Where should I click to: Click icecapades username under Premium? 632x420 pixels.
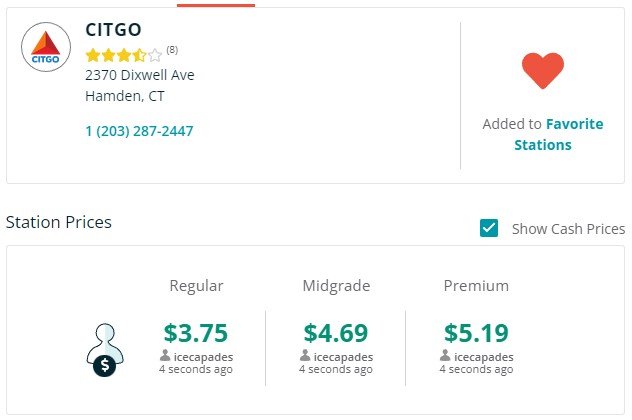point(484,357)
